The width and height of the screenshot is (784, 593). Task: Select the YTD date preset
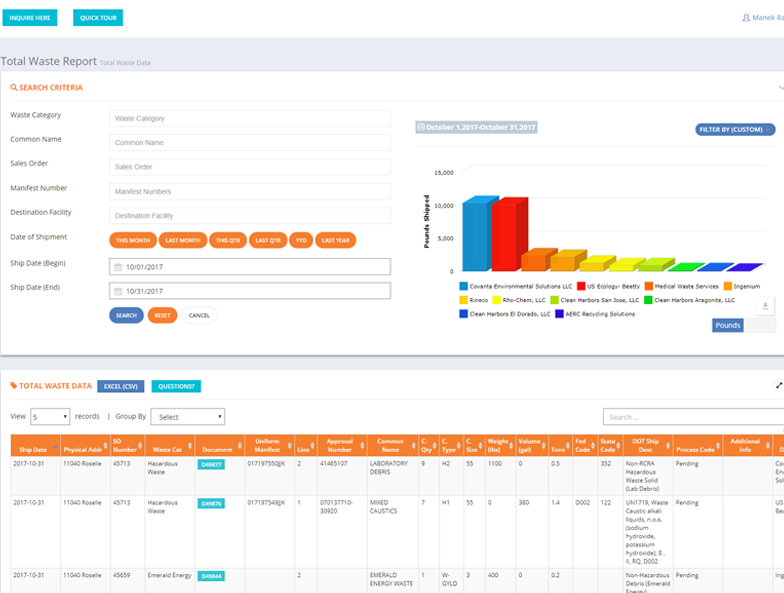[301, 240]
